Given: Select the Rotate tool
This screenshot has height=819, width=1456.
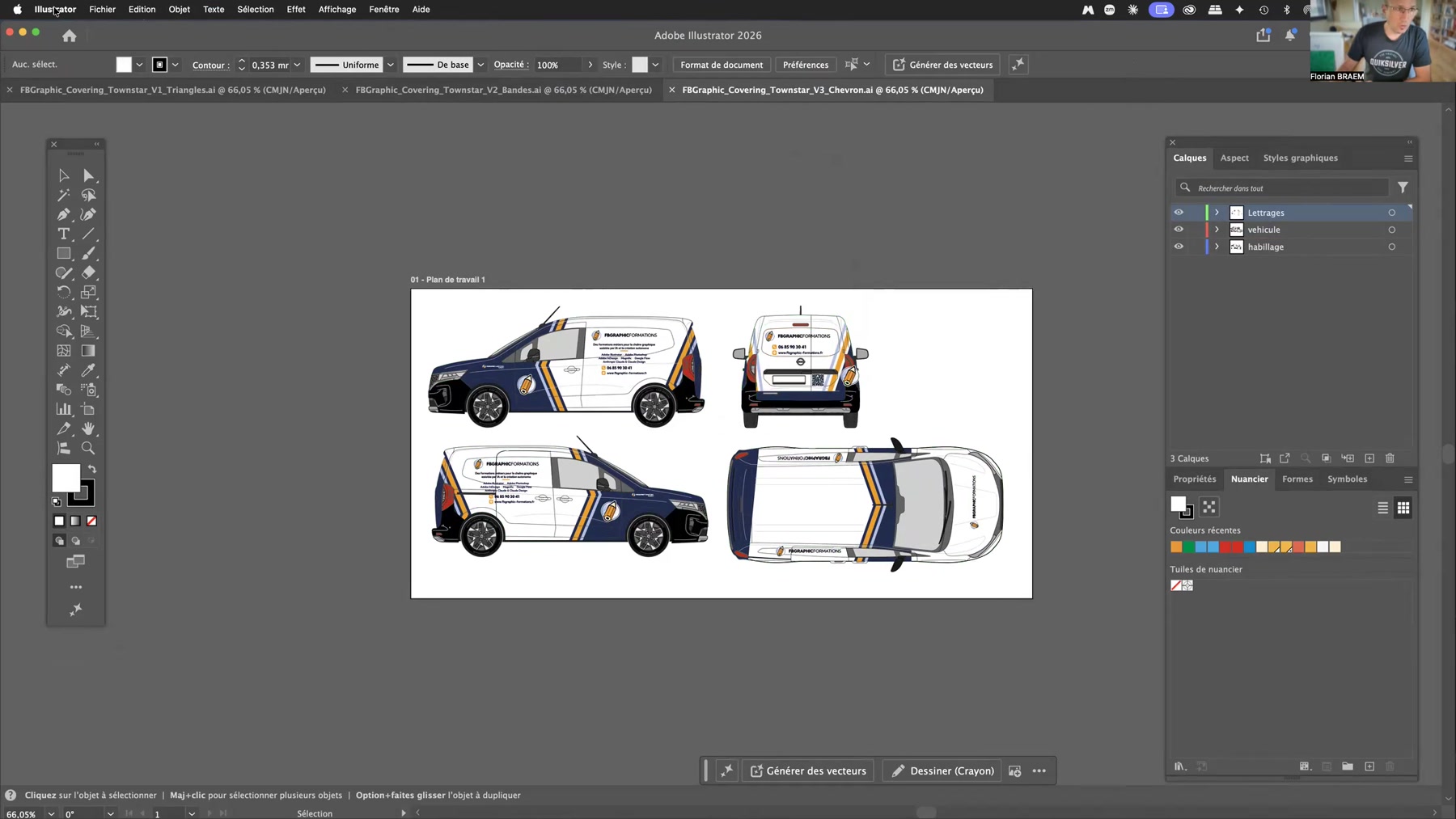Looking at the screenshot, I should pyautogui.click(x=63, y=292).
